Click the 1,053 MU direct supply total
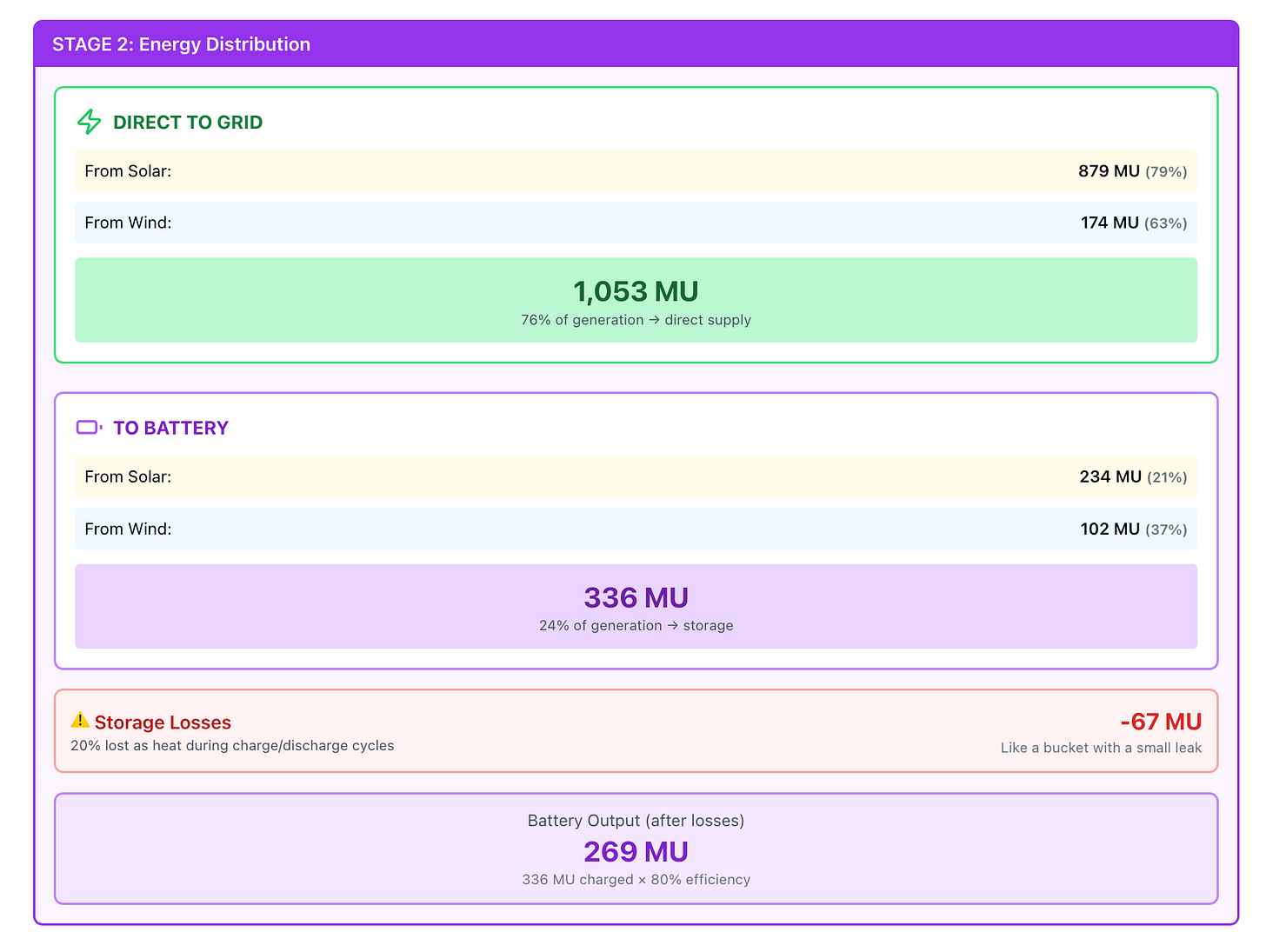This screenshot has width=1266, height=952. click(x=636, y=291)
